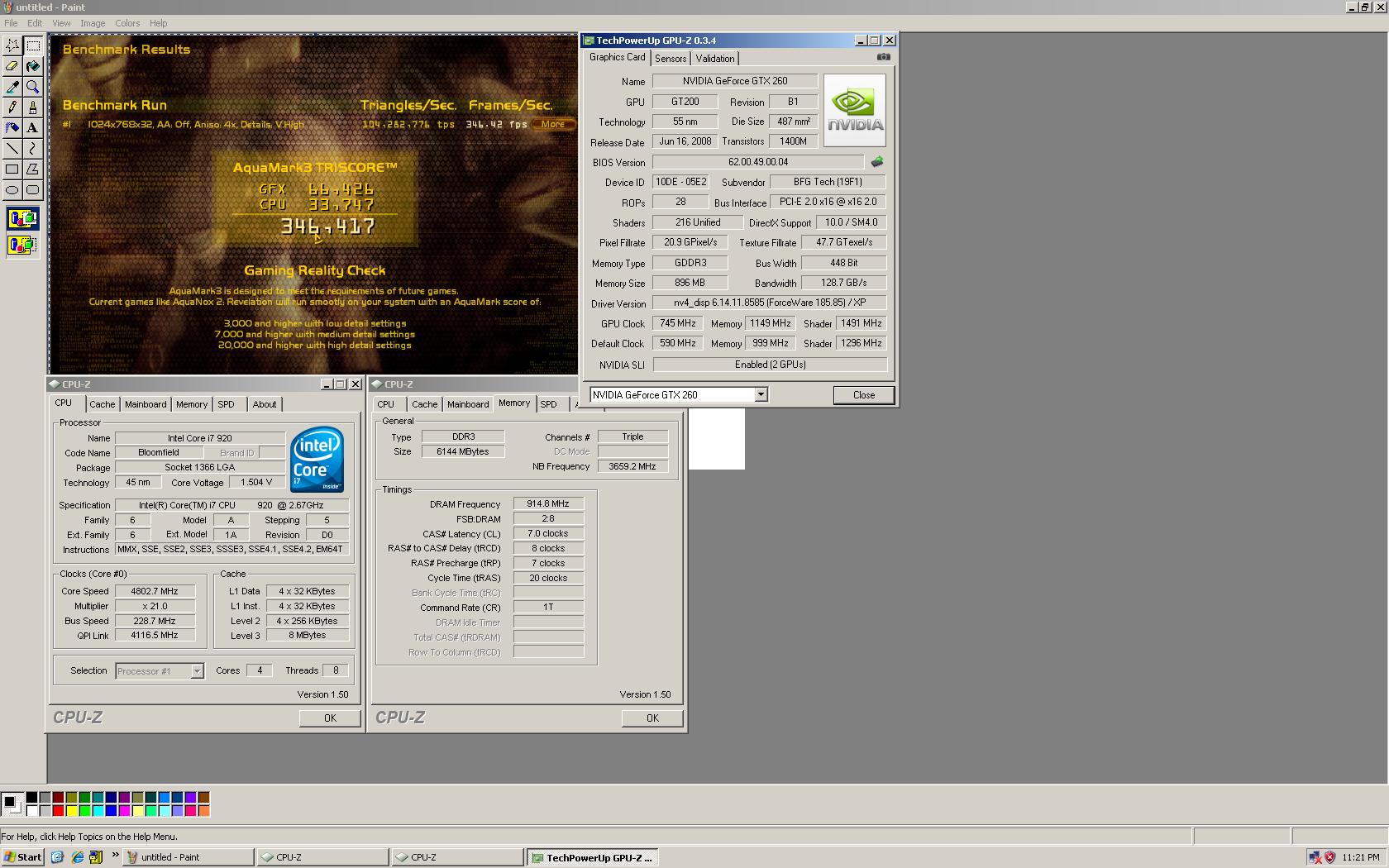Select the Polygon shape tool
The image size is (1389, 868).
(33, 169)
